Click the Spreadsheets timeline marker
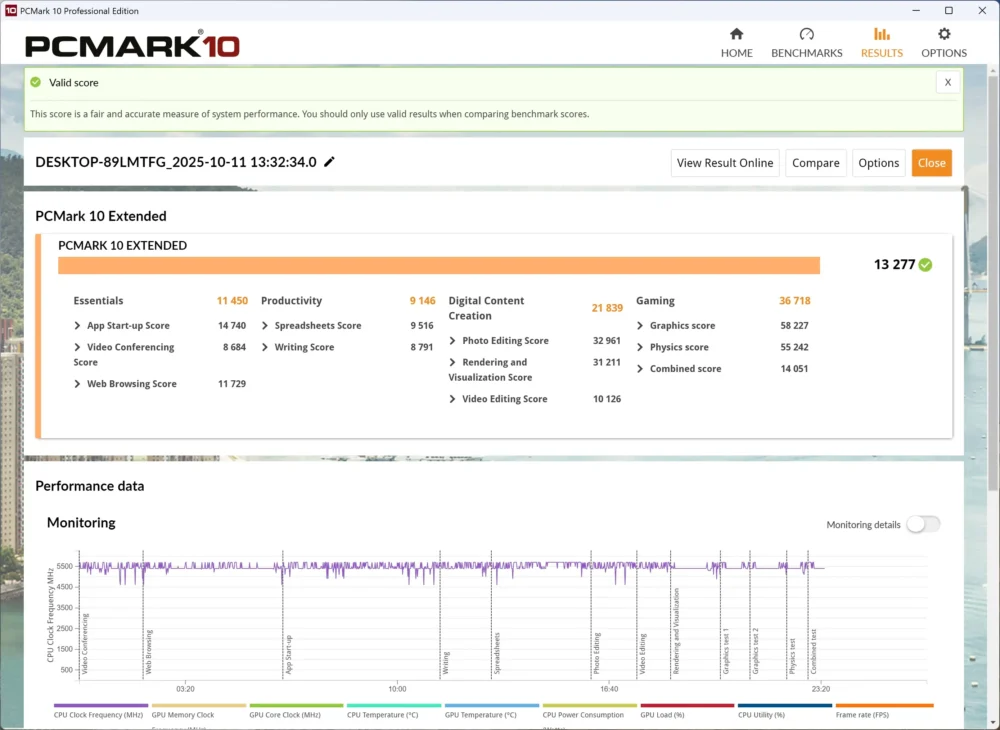 pos(497,653)
